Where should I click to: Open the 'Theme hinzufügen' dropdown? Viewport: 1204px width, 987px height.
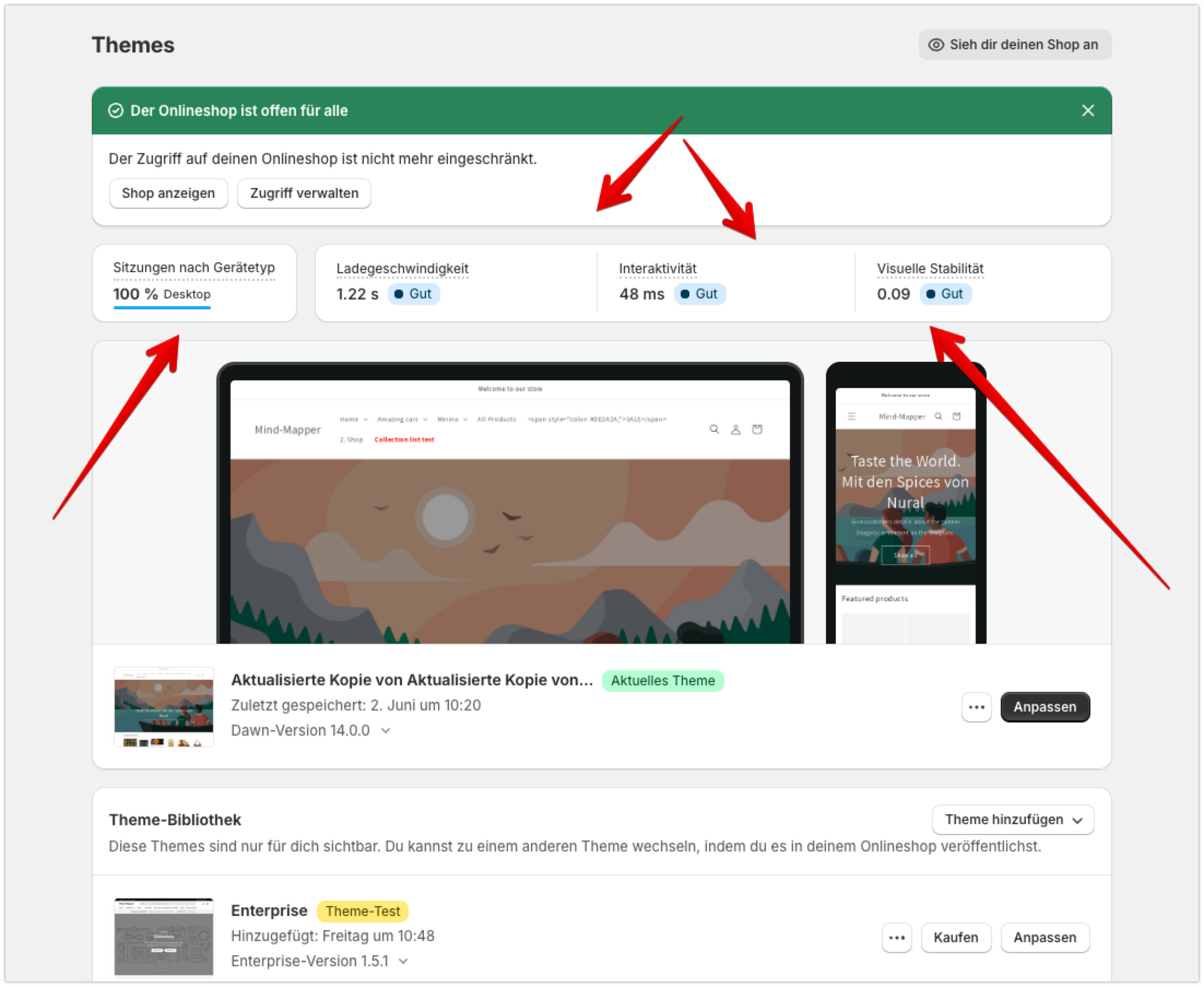1012,820
